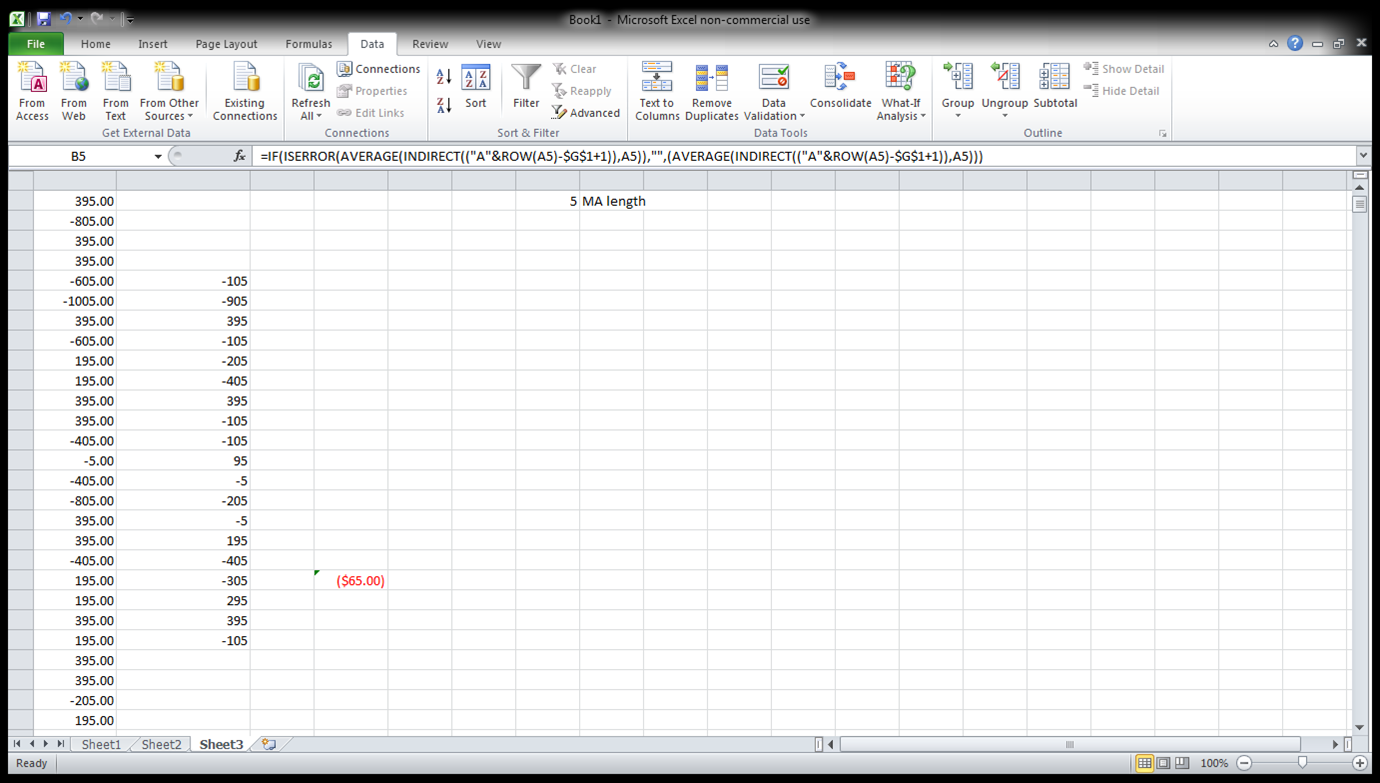Open the Outline dialog launcher

(1162, 133)
